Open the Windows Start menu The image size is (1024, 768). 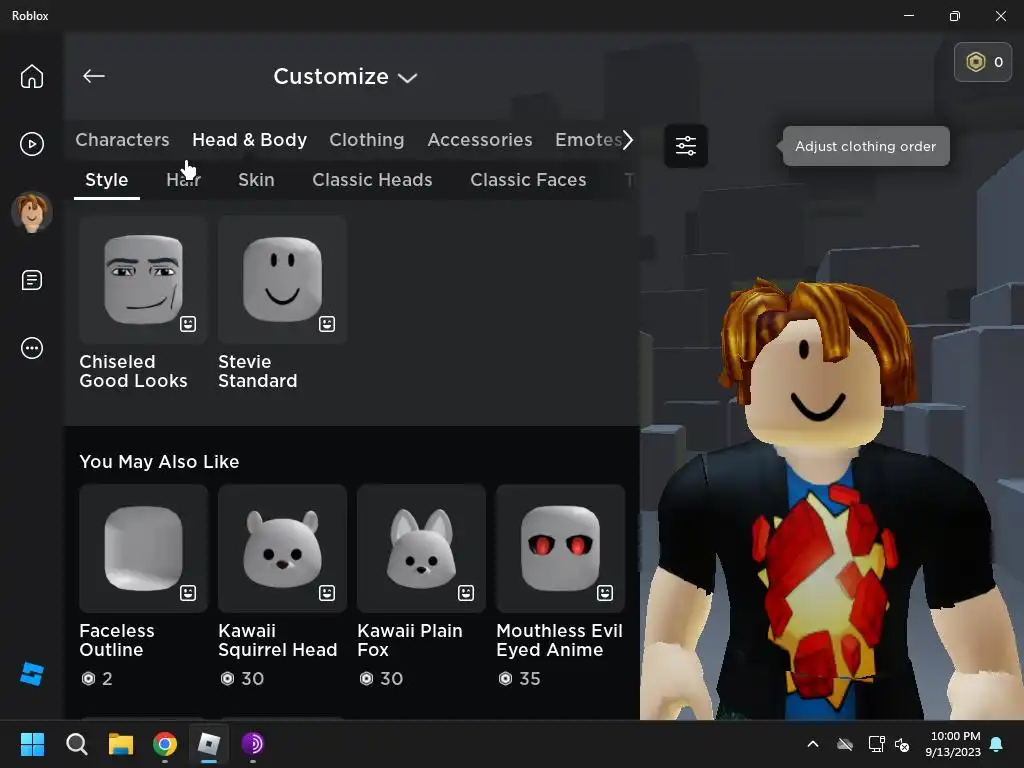pos(32,744)
